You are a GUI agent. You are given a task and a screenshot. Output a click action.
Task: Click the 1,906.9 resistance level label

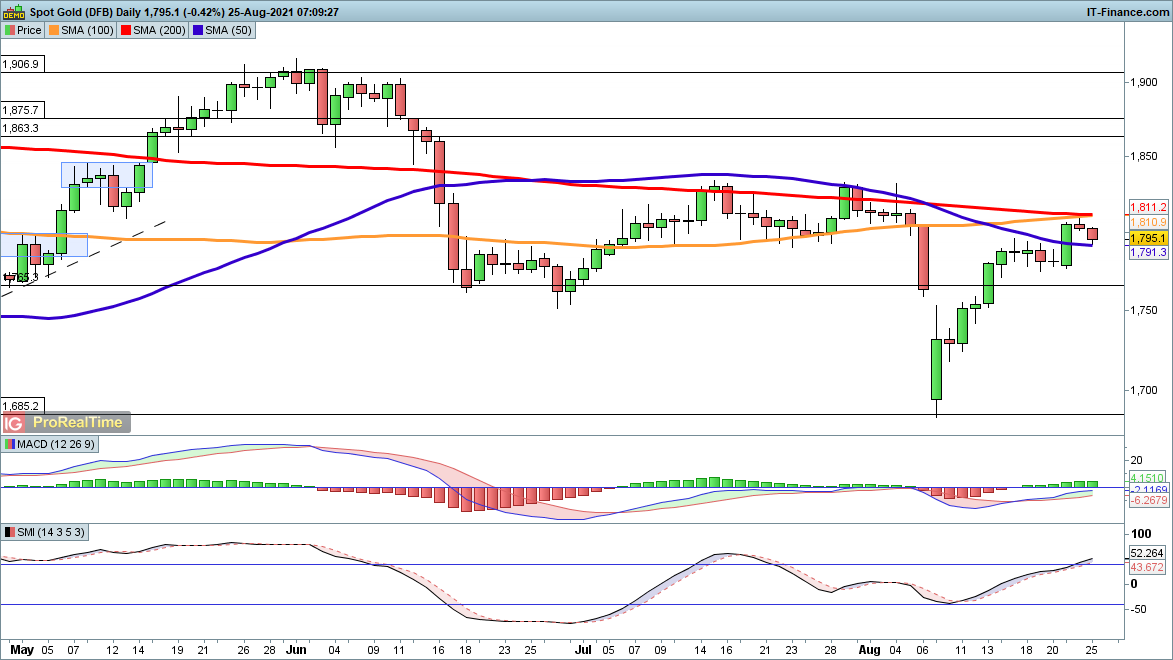[x=21, y=64]
